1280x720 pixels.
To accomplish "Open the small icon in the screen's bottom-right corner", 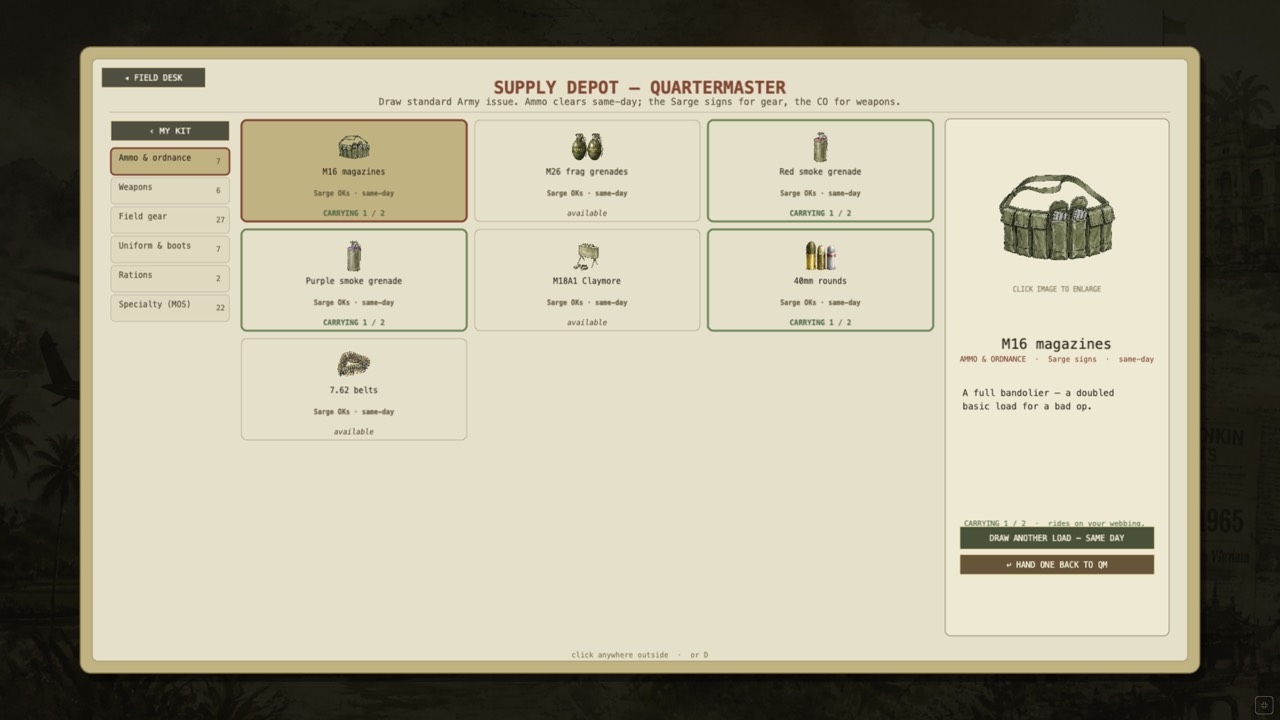I will (x=1263, y=704).
